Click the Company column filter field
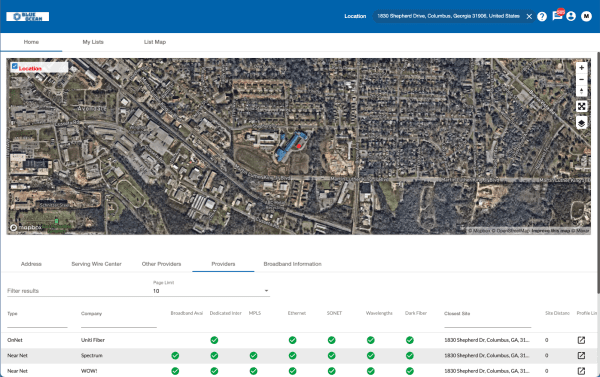The image size is (600, 377). [119, 323]
